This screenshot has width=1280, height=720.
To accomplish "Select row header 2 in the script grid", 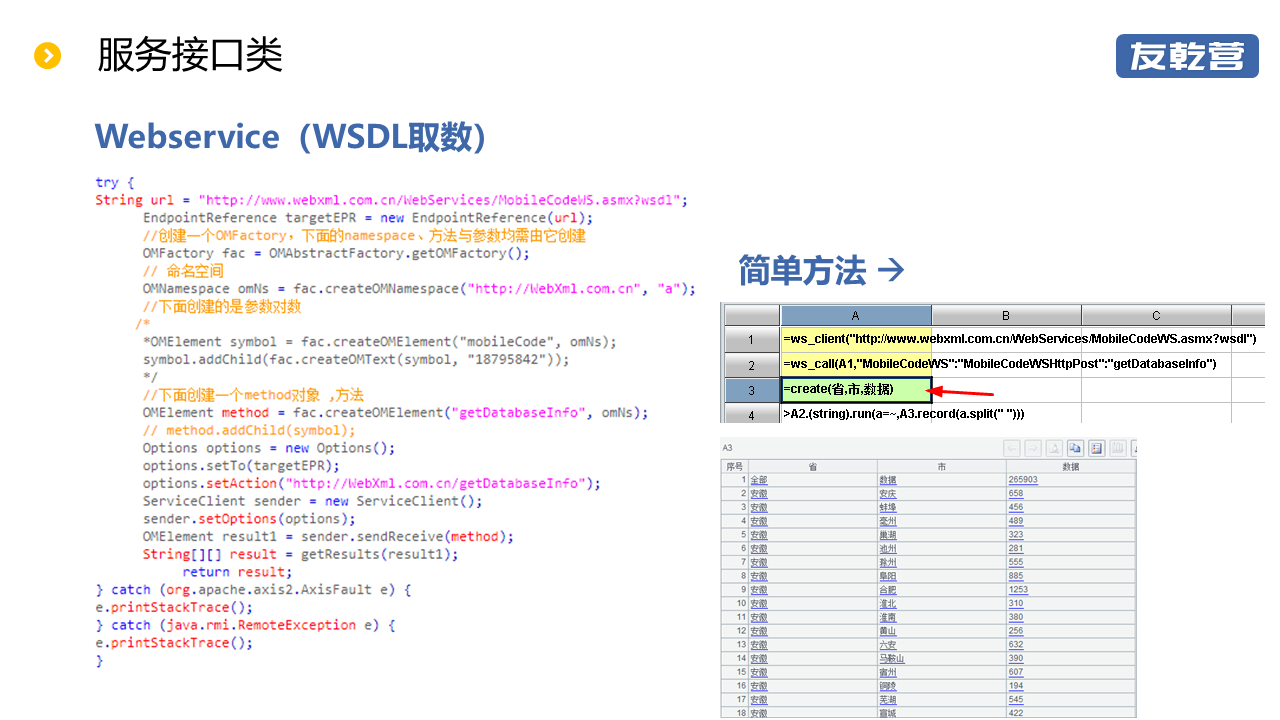I will tap(750, 364).
